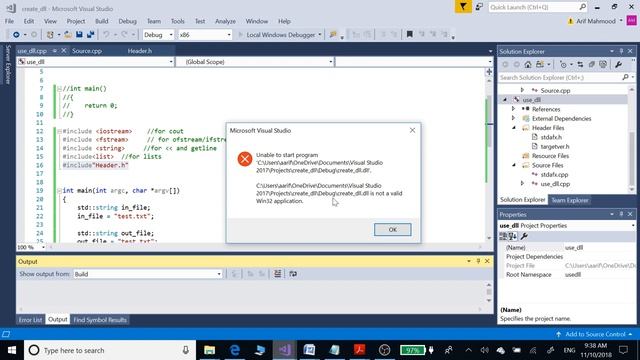Open the Local Windows Debugger dropdown arrow

click(x=320, y=35)
